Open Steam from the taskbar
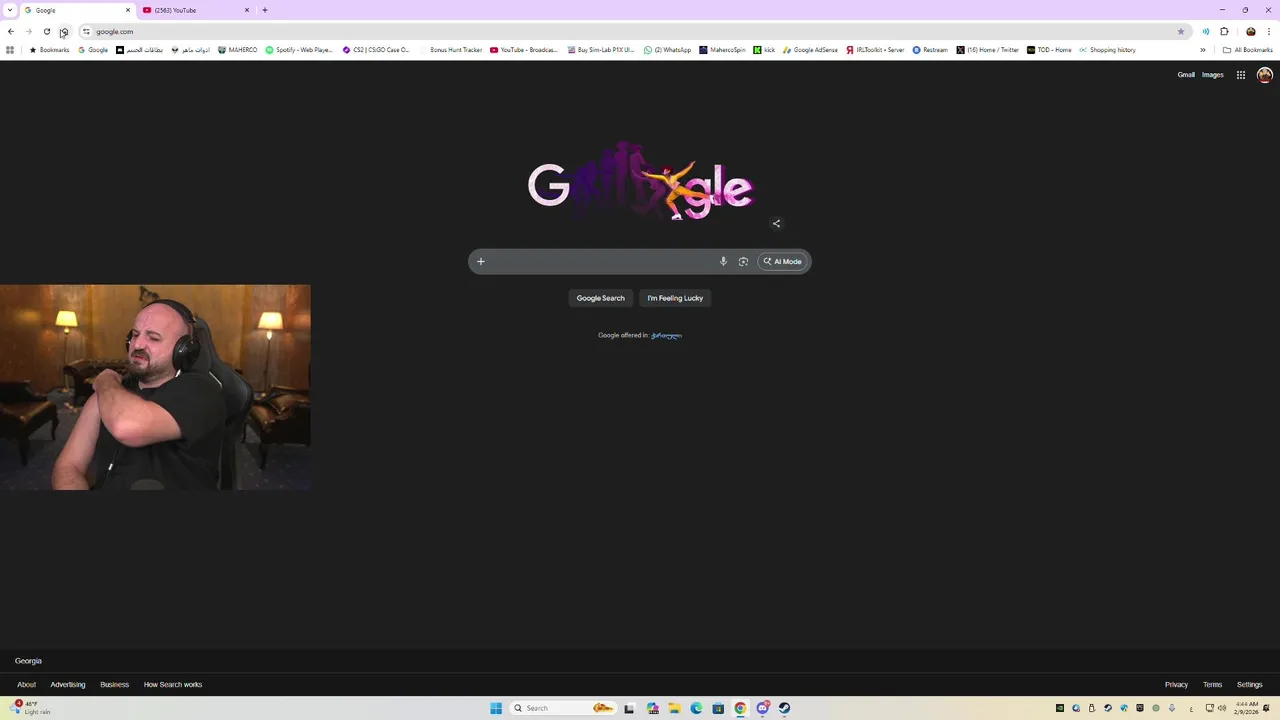1280x720 pixels. [x=784, y=708]
